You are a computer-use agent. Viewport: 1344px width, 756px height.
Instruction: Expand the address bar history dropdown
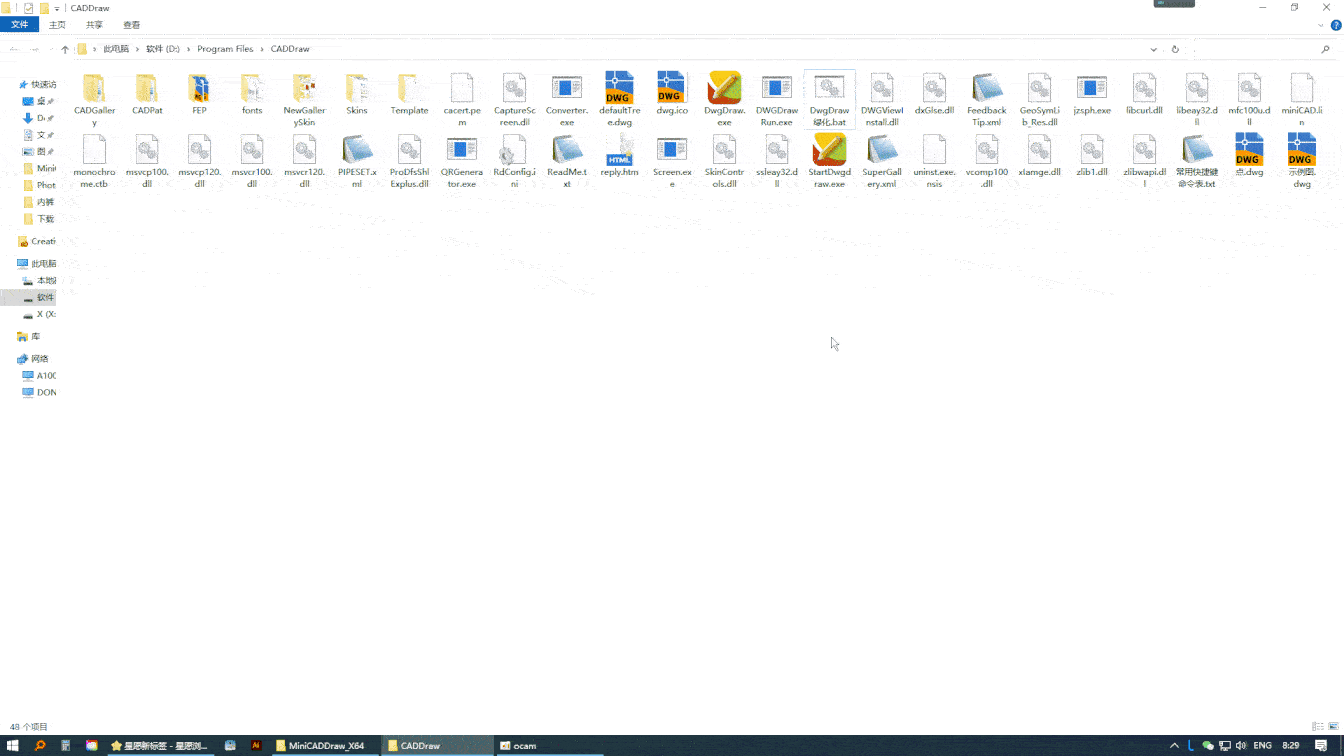point(1154,49)
